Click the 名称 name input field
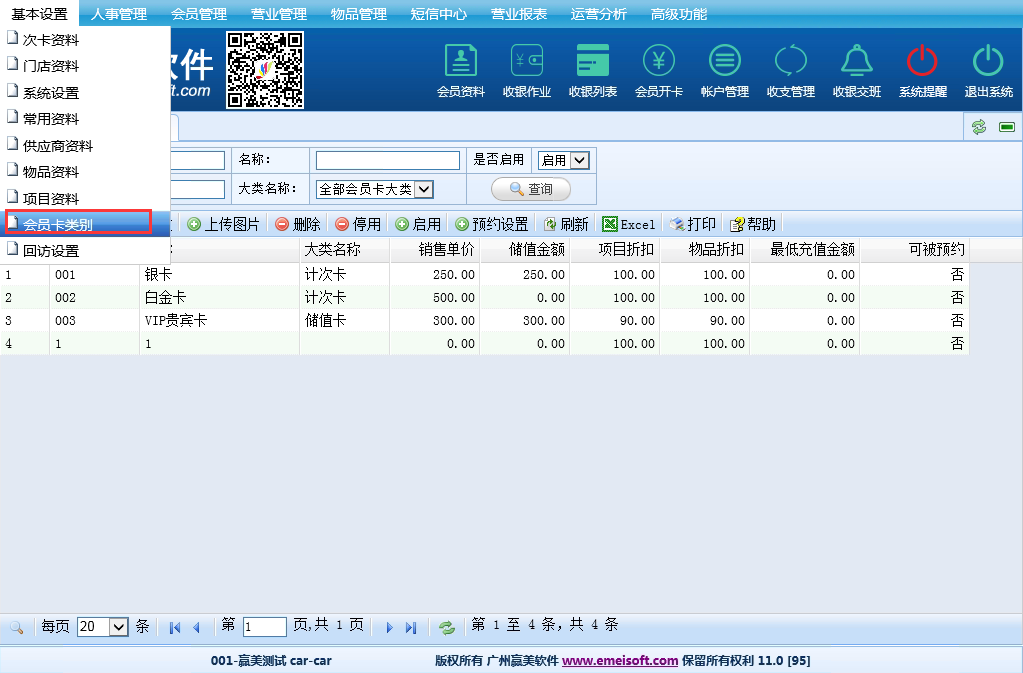1023x673 pixels. 387,160
